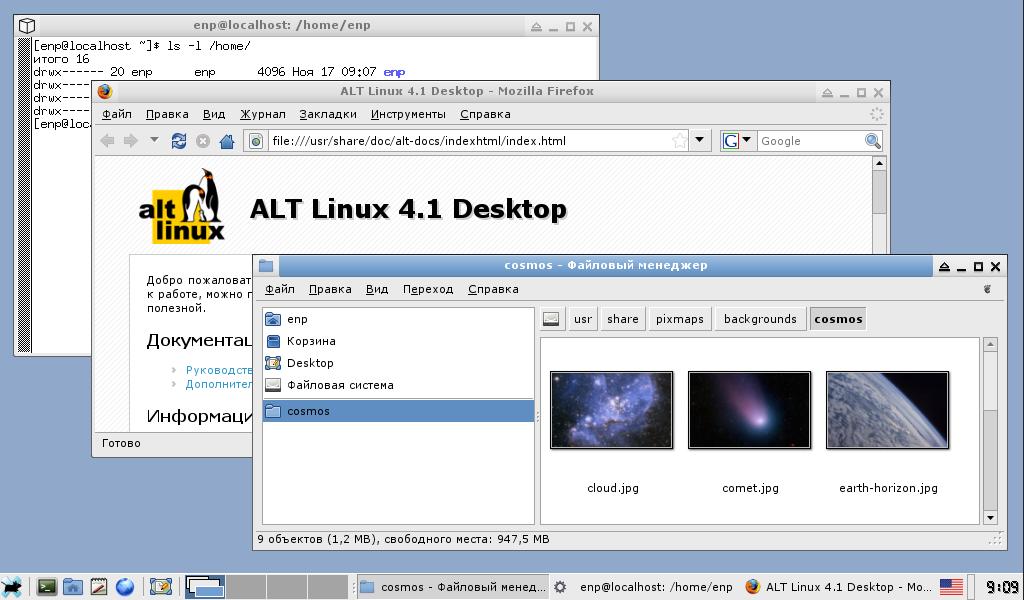The width and height of the screenshot is (1024, 600).
Task: Click the Firefox Stop loading icon
Action: pos(203,141)
